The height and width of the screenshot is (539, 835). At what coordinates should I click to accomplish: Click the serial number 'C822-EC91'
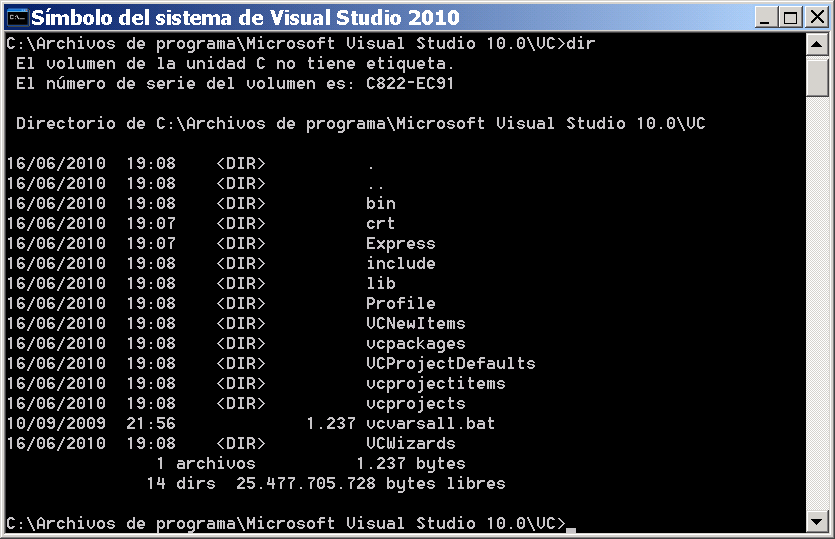point(410,84)
